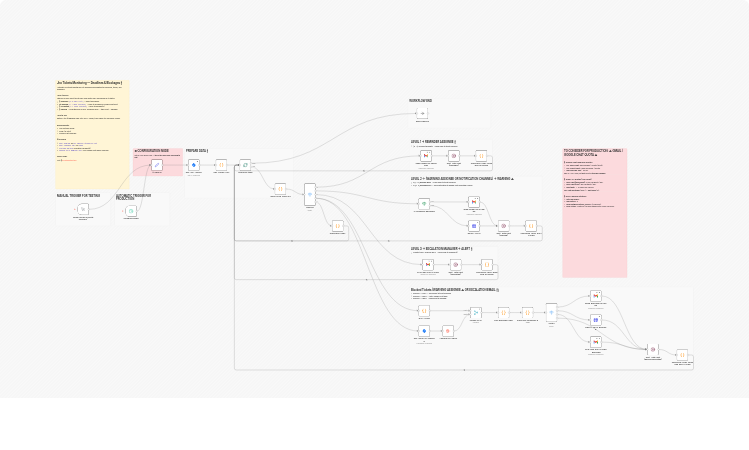The image size is (749, 450).
Task: Open the arrow node under Workflow End
Action: click(x=421, y=114)
